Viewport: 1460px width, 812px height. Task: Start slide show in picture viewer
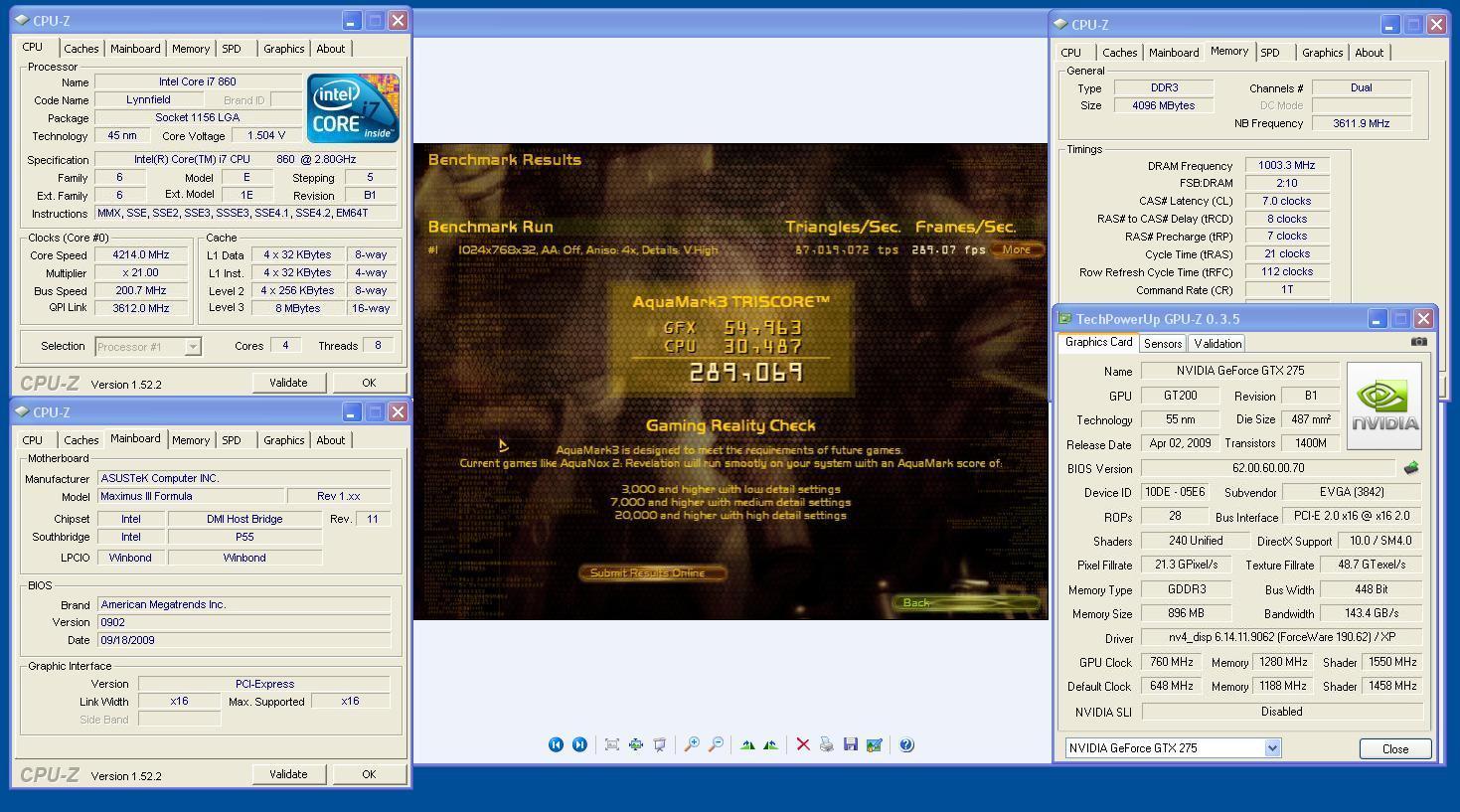point(660,744)
